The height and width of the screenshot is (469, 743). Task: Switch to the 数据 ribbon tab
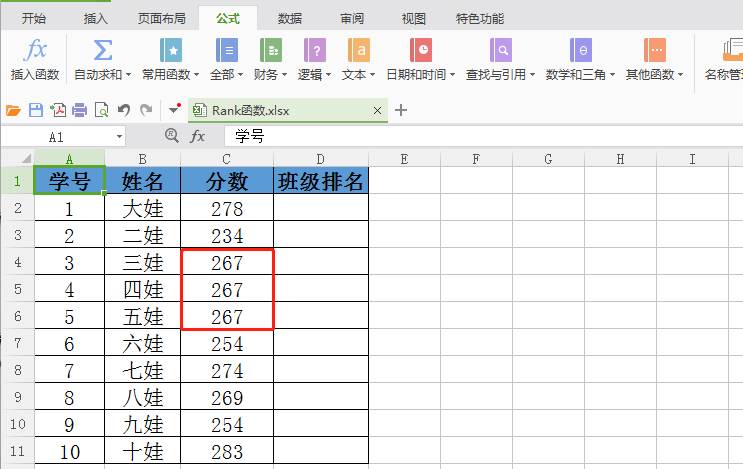pyautogui.click(x=290, y=18)
